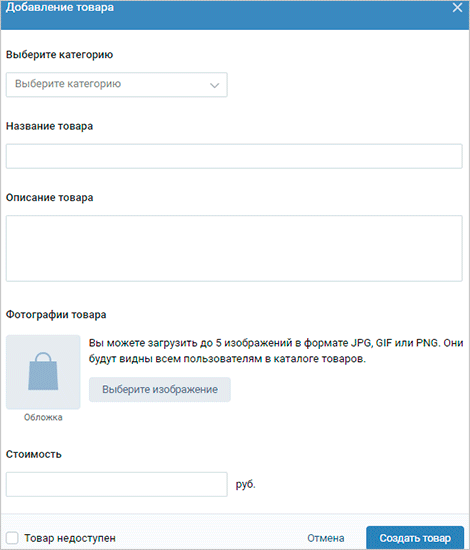Close the Добавление товара dialog
This screenshot has height=550, width=470.
(x=457, y=7)
